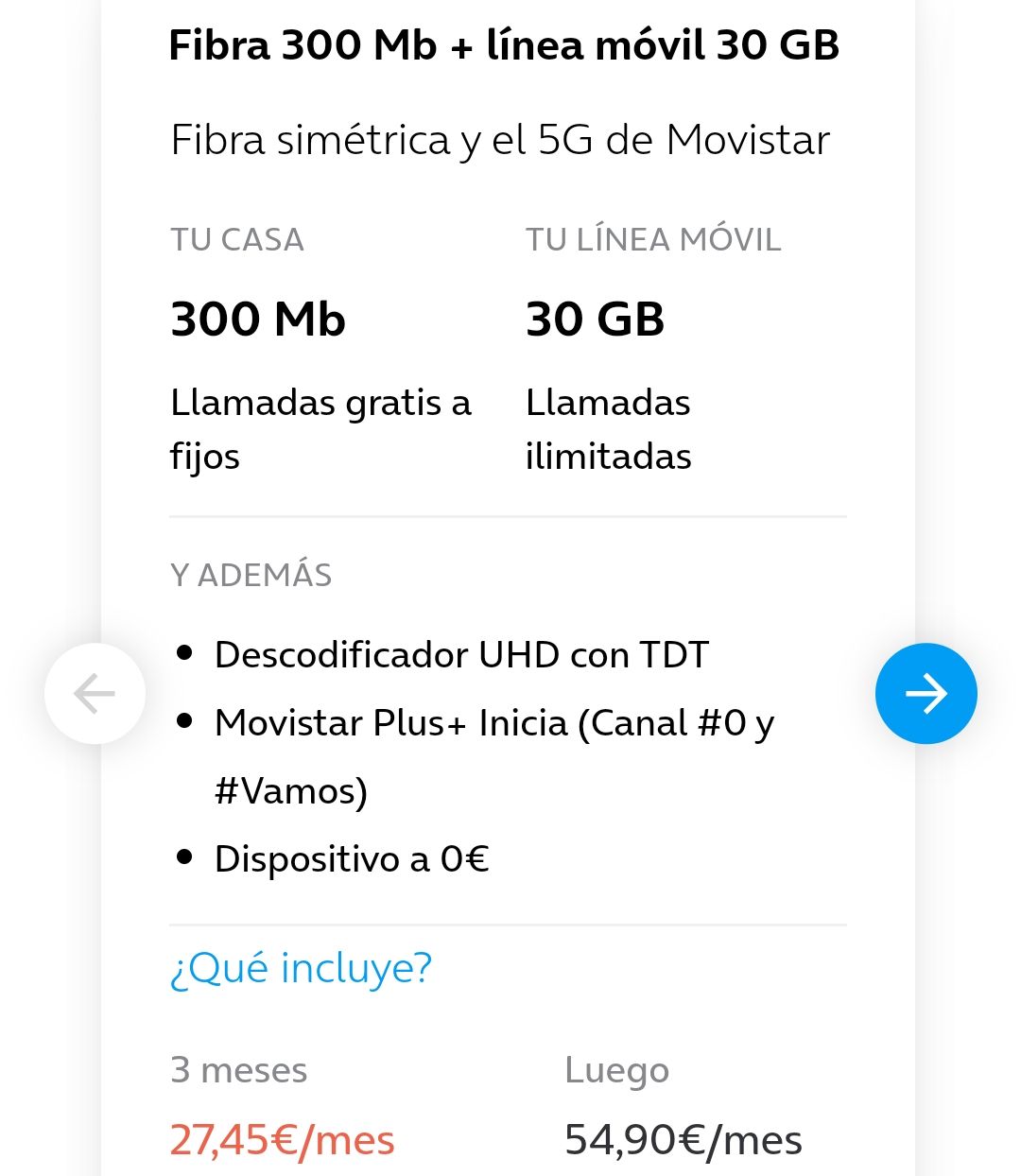Tap the "Fibra simétrica y el 5G de Movistar" subtitle

[x=499, y=140]
